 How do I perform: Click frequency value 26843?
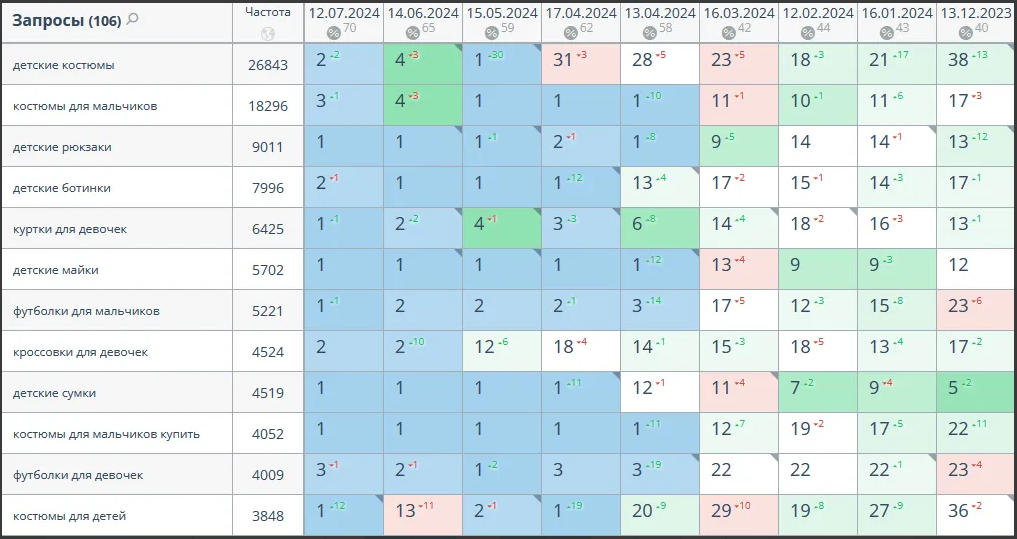pyautogui.click(x=267, y=65)
